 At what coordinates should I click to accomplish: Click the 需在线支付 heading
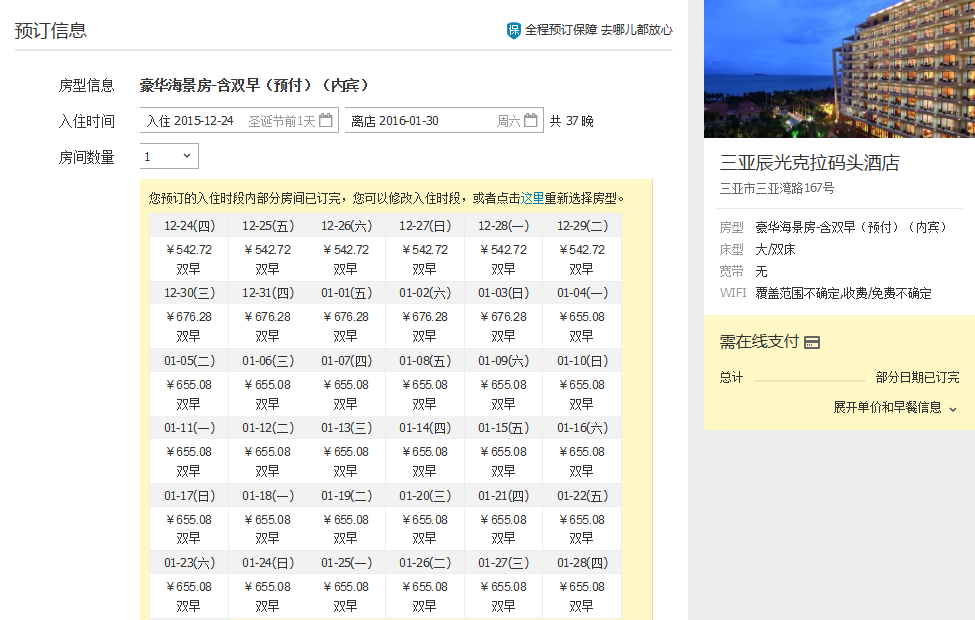pos(759,341)
